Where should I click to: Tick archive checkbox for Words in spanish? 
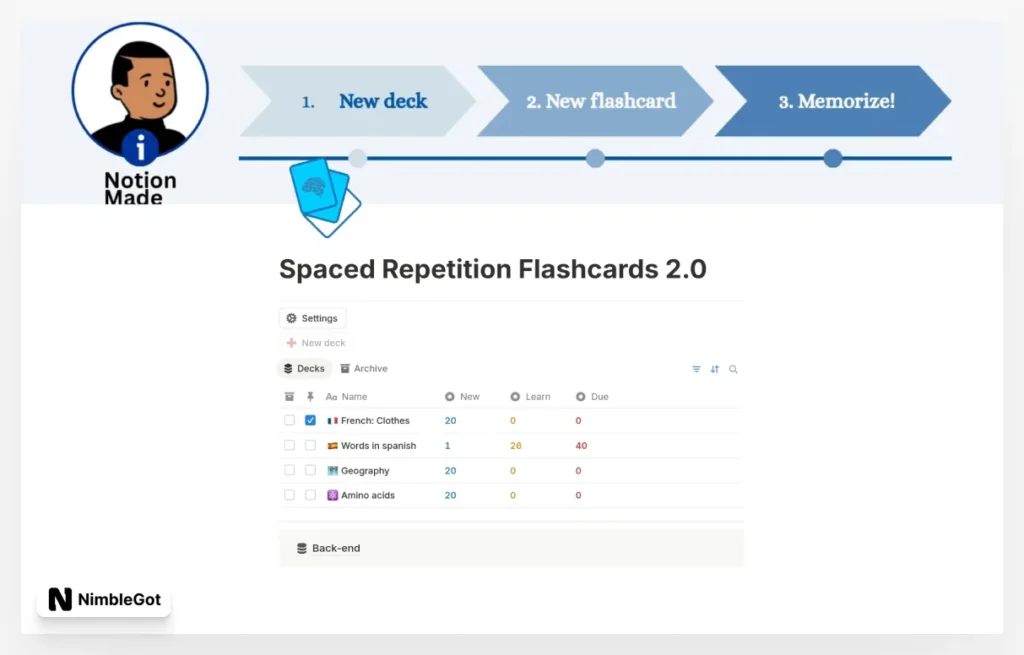289,446
